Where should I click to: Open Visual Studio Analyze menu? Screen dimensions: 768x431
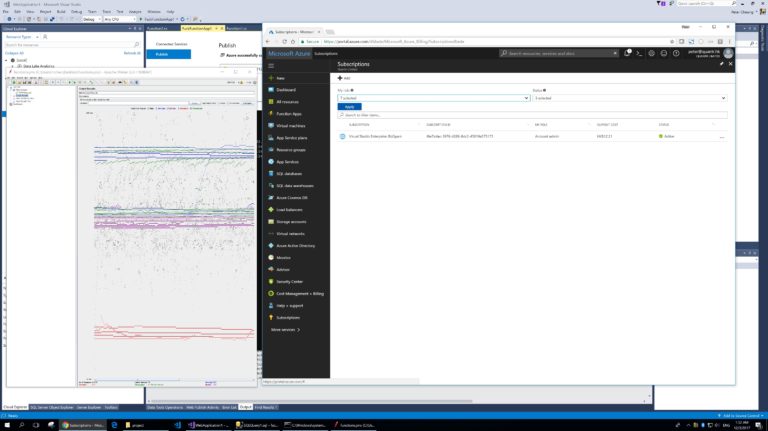pos(135,11)
